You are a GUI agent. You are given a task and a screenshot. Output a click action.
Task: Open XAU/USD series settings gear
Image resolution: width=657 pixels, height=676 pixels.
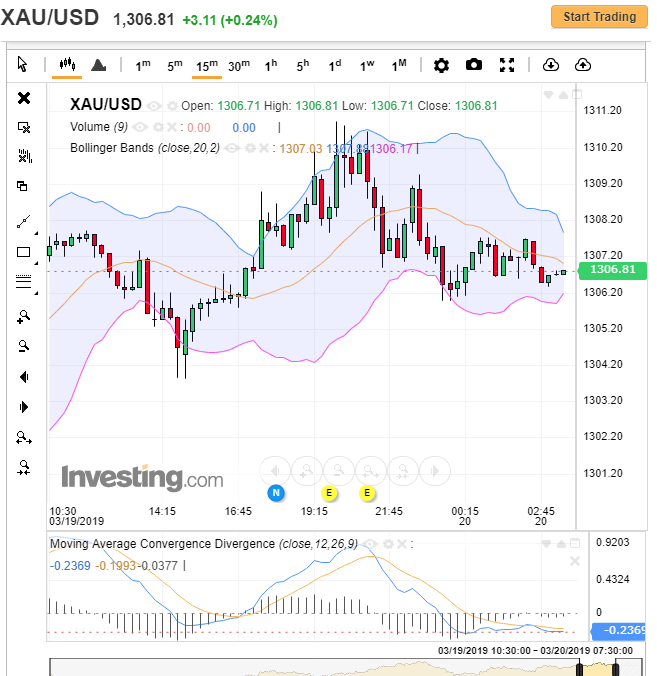(x=172, y=106)
